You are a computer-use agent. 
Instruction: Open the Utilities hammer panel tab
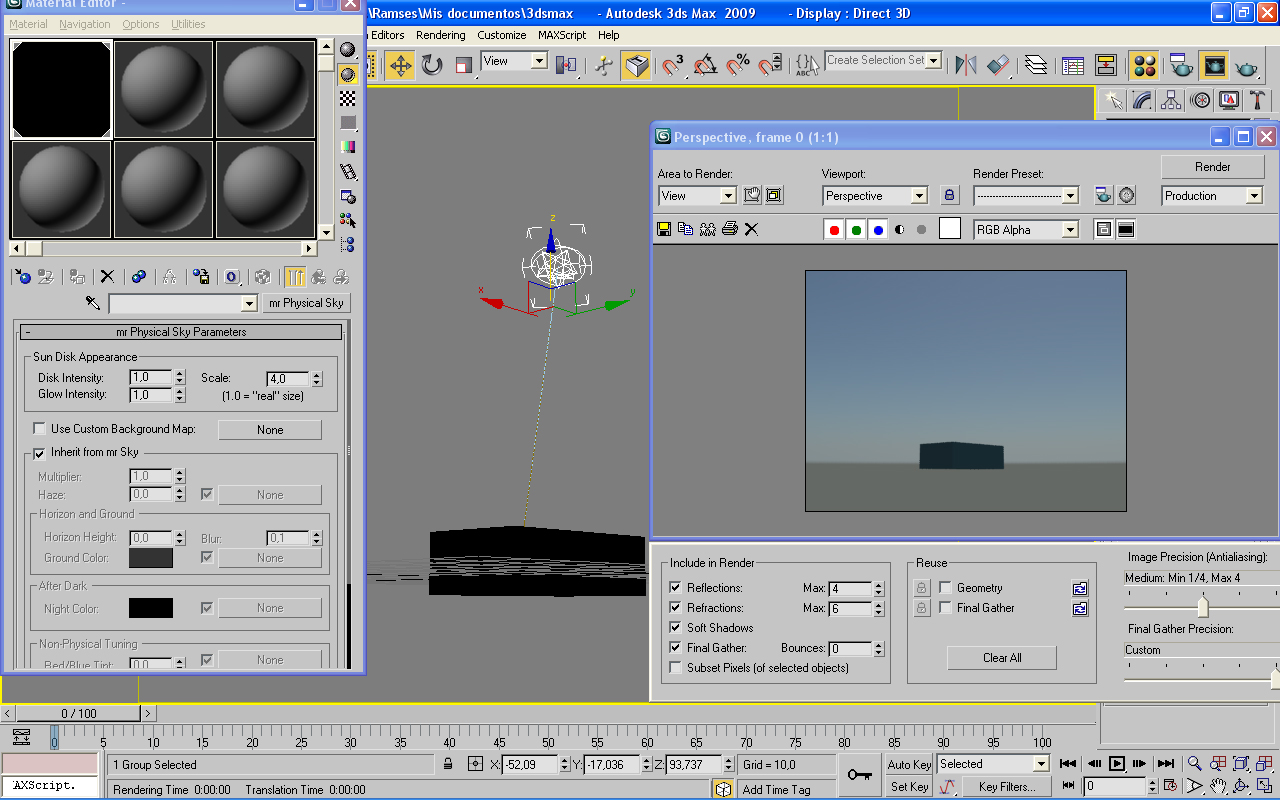coord(1258,100)
